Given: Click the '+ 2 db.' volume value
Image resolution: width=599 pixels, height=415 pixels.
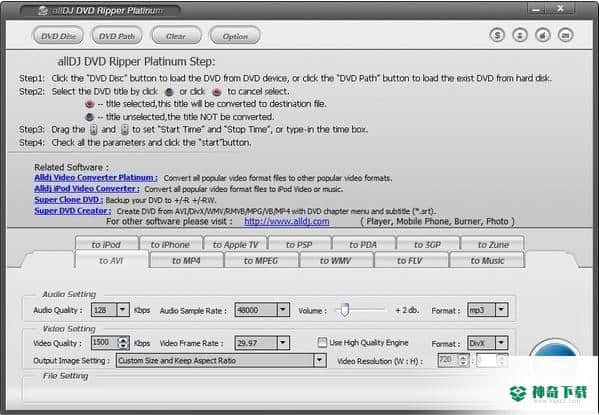Looking at the screenshot, I should coord(407,310).
